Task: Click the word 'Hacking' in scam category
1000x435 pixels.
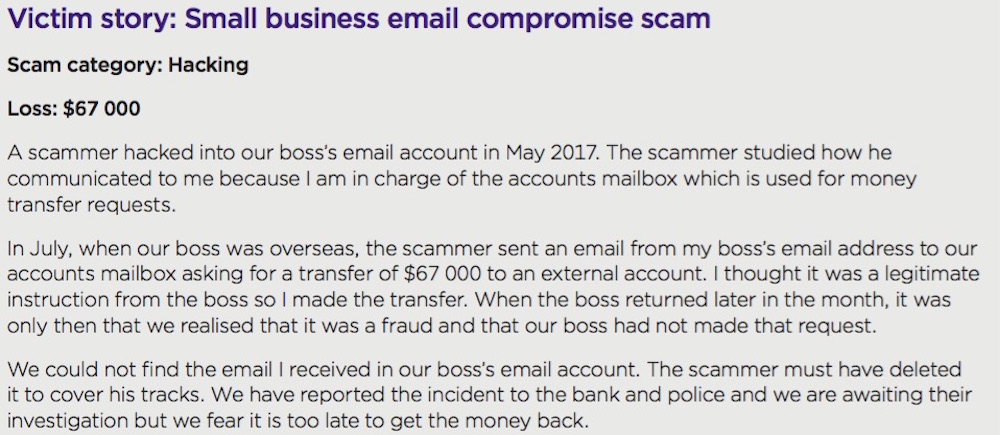Action: pos(209,65)
